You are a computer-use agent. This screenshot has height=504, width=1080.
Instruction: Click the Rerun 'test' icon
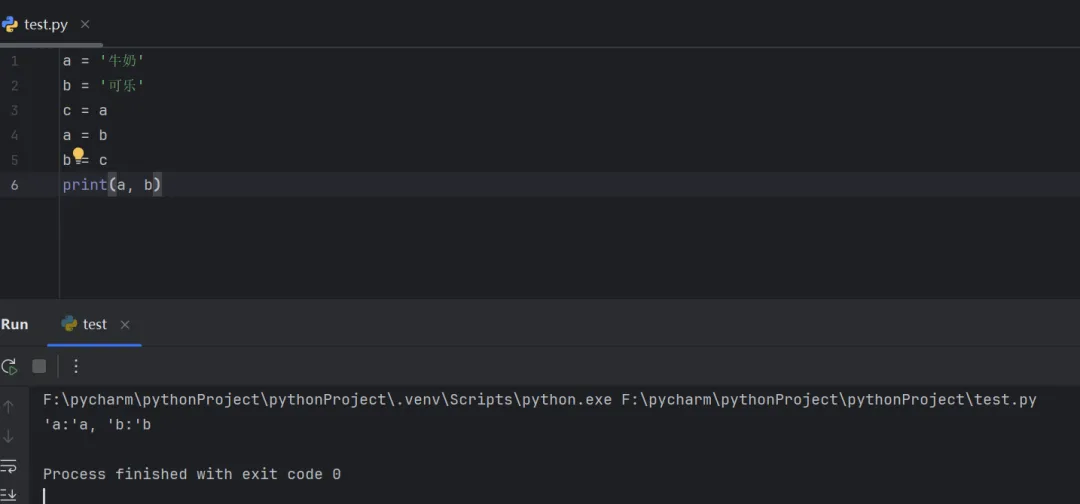click(9, 366)
